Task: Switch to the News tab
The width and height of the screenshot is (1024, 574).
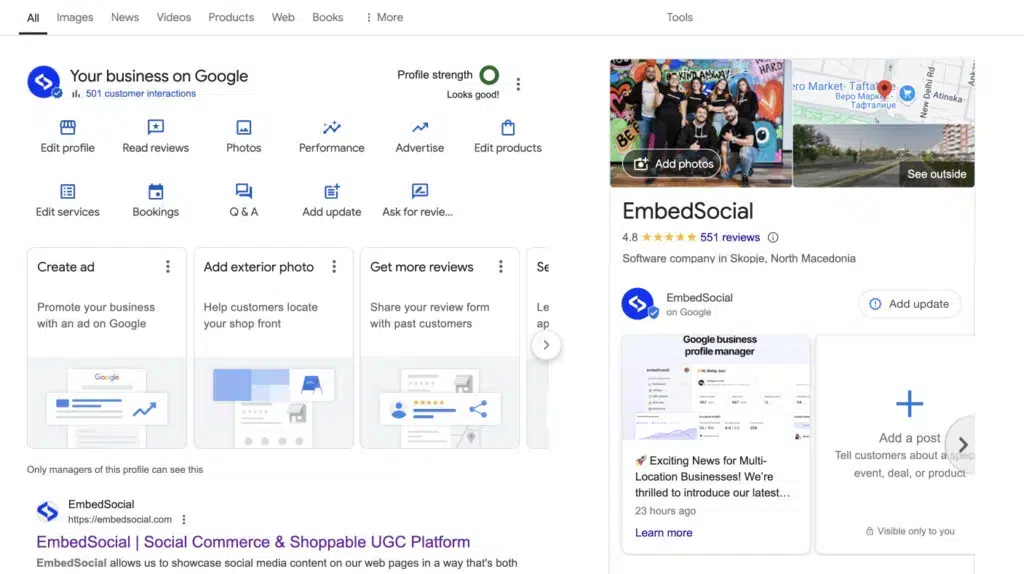Action: tap(125, 18)
